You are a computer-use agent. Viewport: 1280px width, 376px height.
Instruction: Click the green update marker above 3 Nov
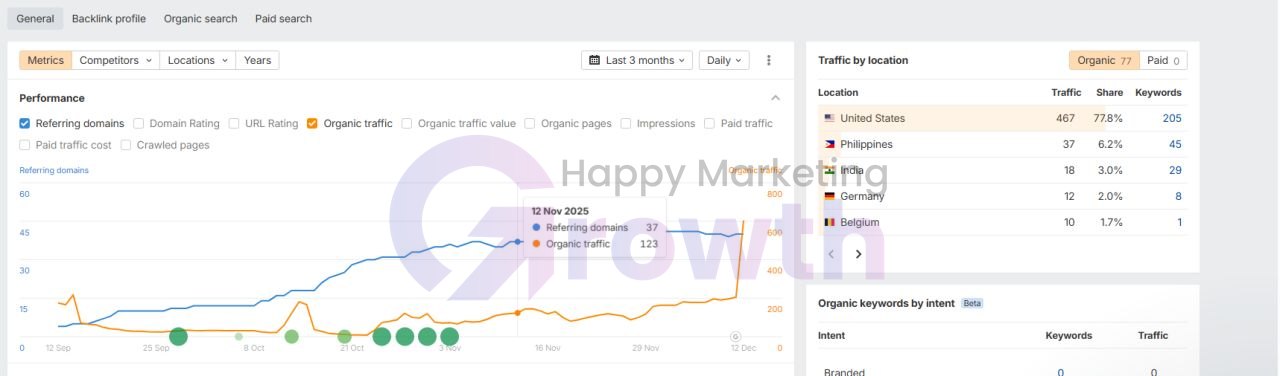[449, 336]
